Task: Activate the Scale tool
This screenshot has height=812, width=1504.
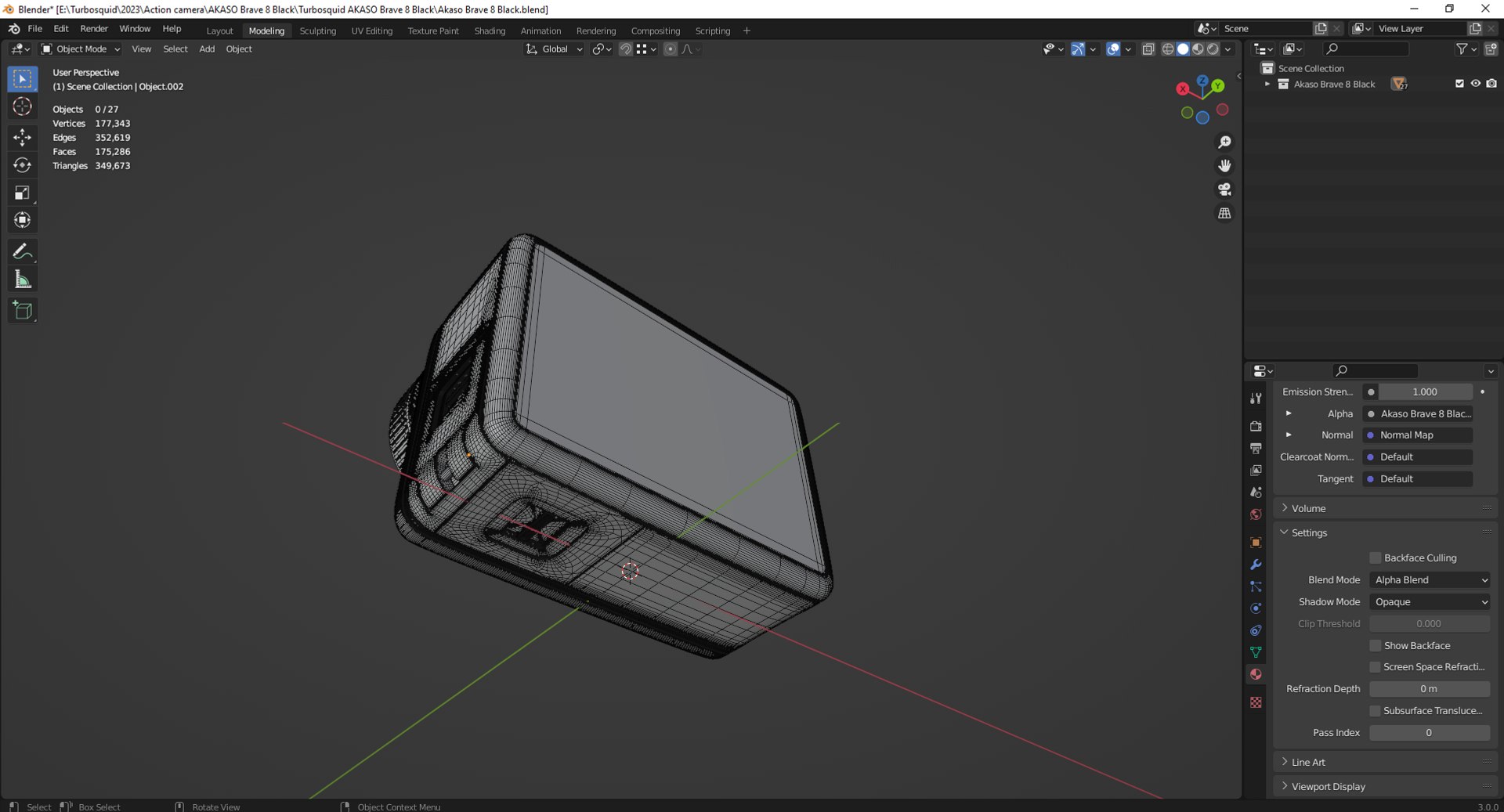Action: click(23, 193)
